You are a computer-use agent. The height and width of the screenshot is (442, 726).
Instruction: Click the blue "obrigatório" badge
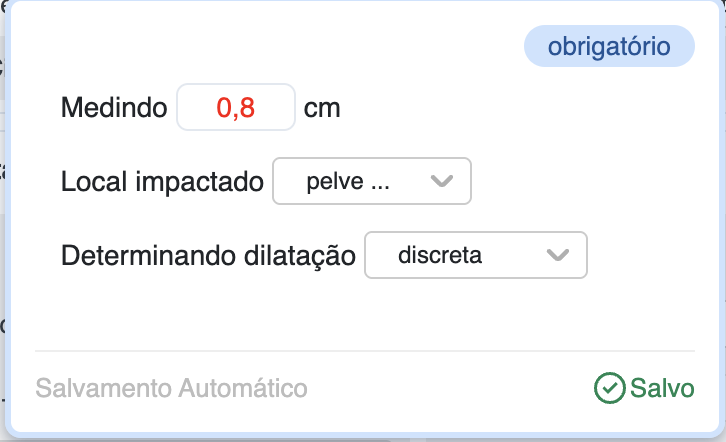(x=609, y=47)
